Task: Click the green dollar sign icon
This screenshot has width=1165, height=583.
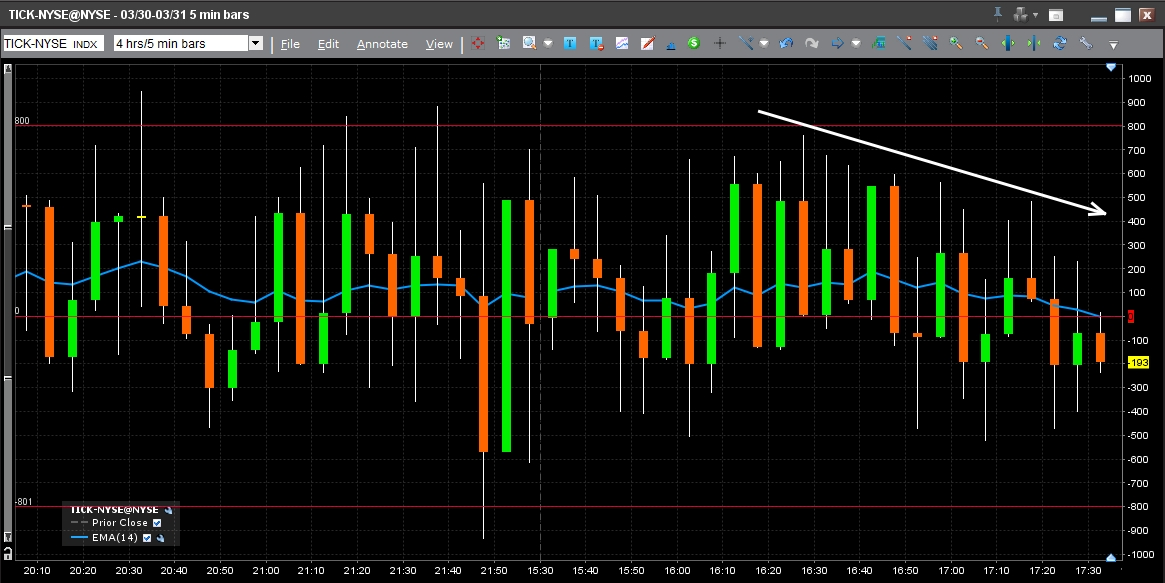Action: coord(693,44)
